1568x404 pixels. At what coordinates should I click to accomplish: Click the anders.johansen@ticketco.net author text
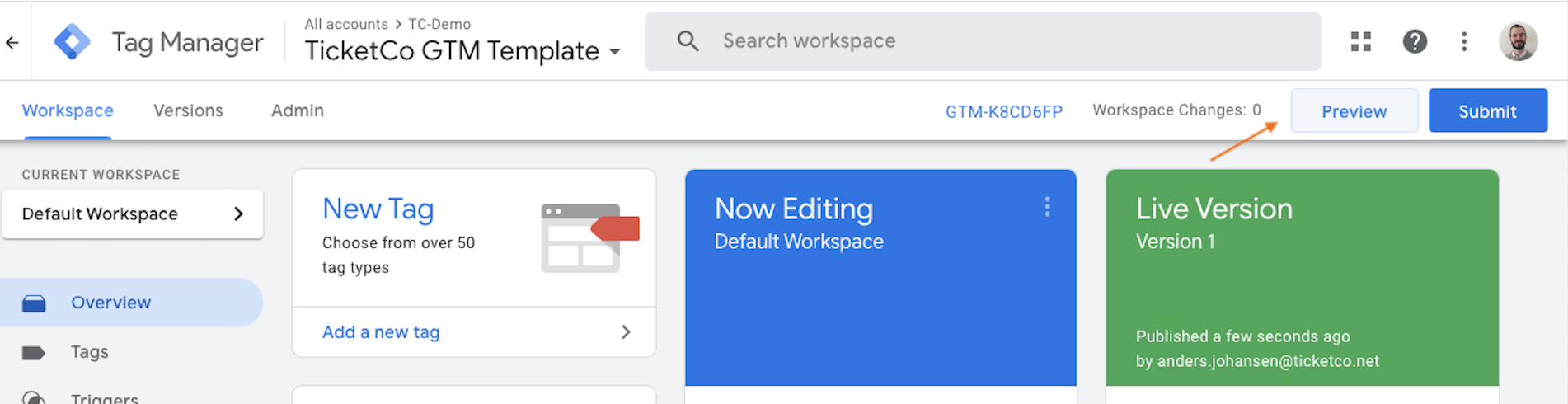[x=1268, y=361]
